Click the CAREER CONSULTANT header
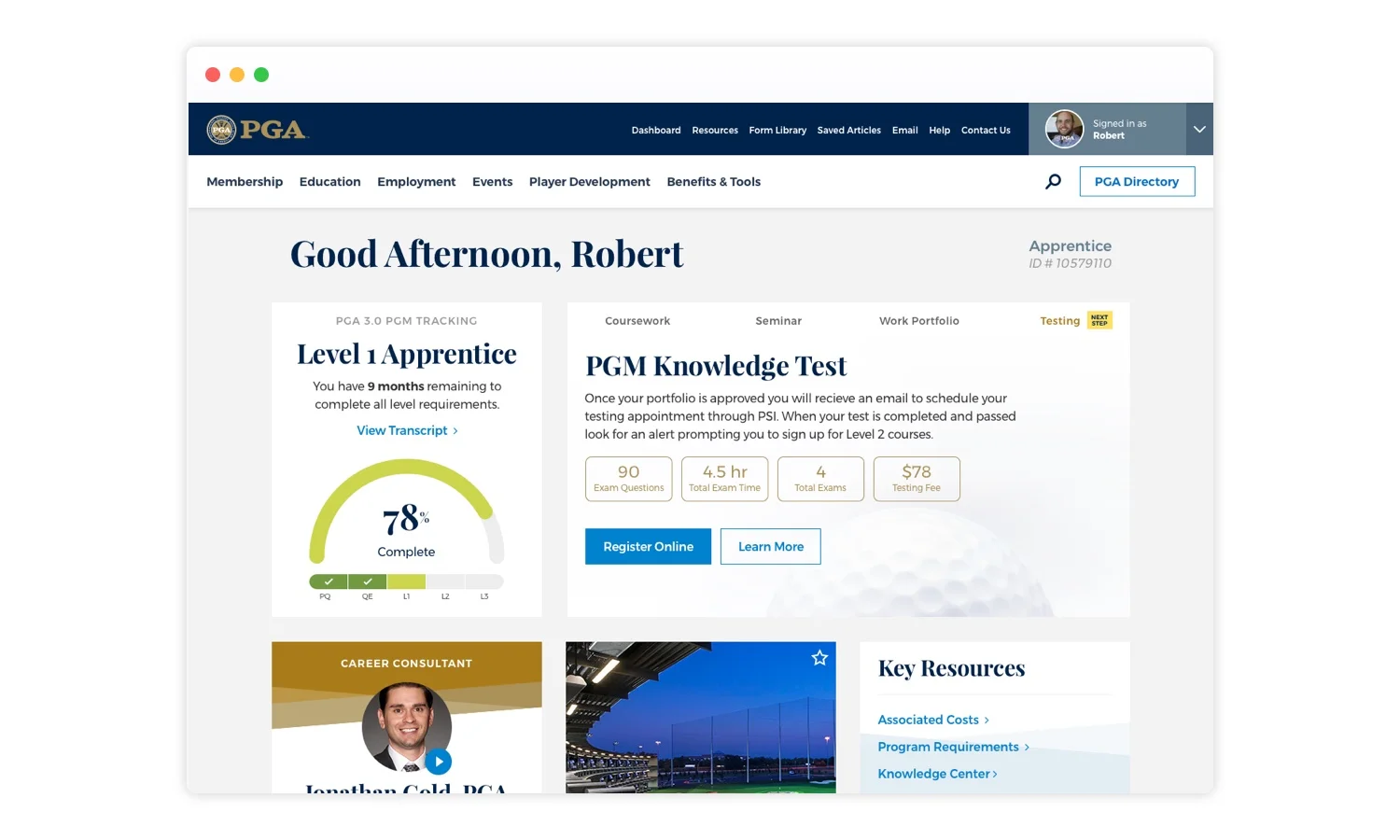This screenshot has width=1400, height=840. click(406, 664)
